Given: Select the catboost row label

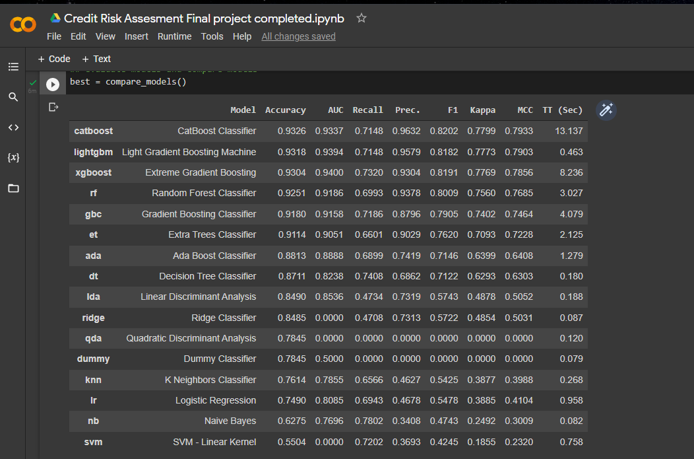Looking at the screenshot, I should (93, 131).
